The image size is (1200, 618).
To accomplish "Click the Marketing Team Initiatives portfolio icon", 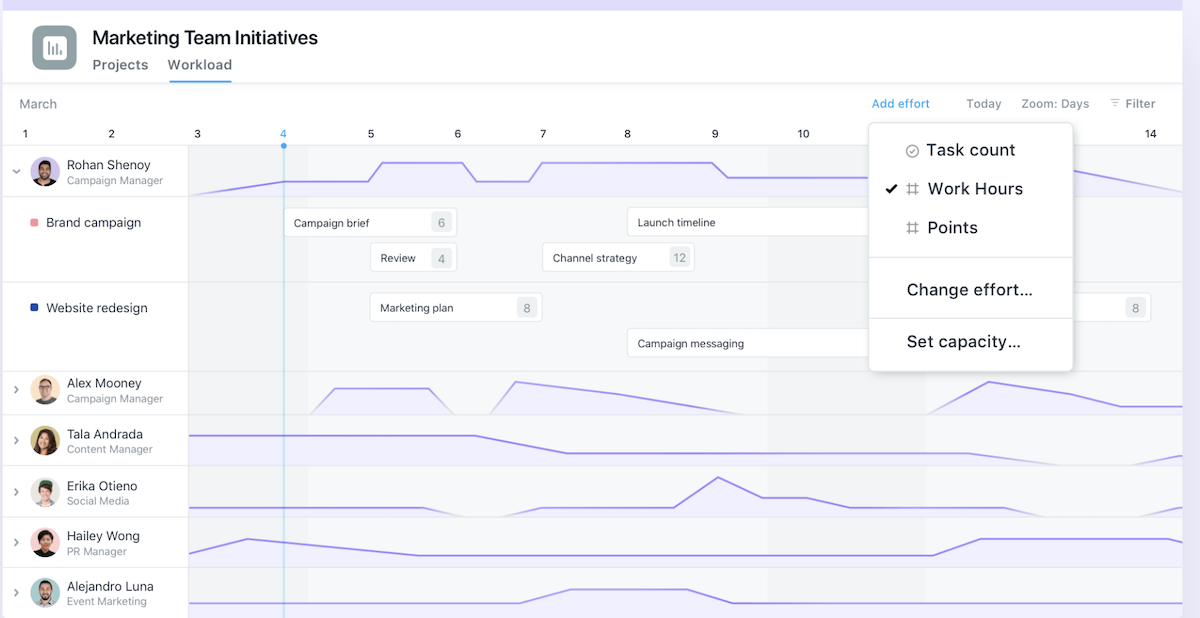I will point(54,48).
